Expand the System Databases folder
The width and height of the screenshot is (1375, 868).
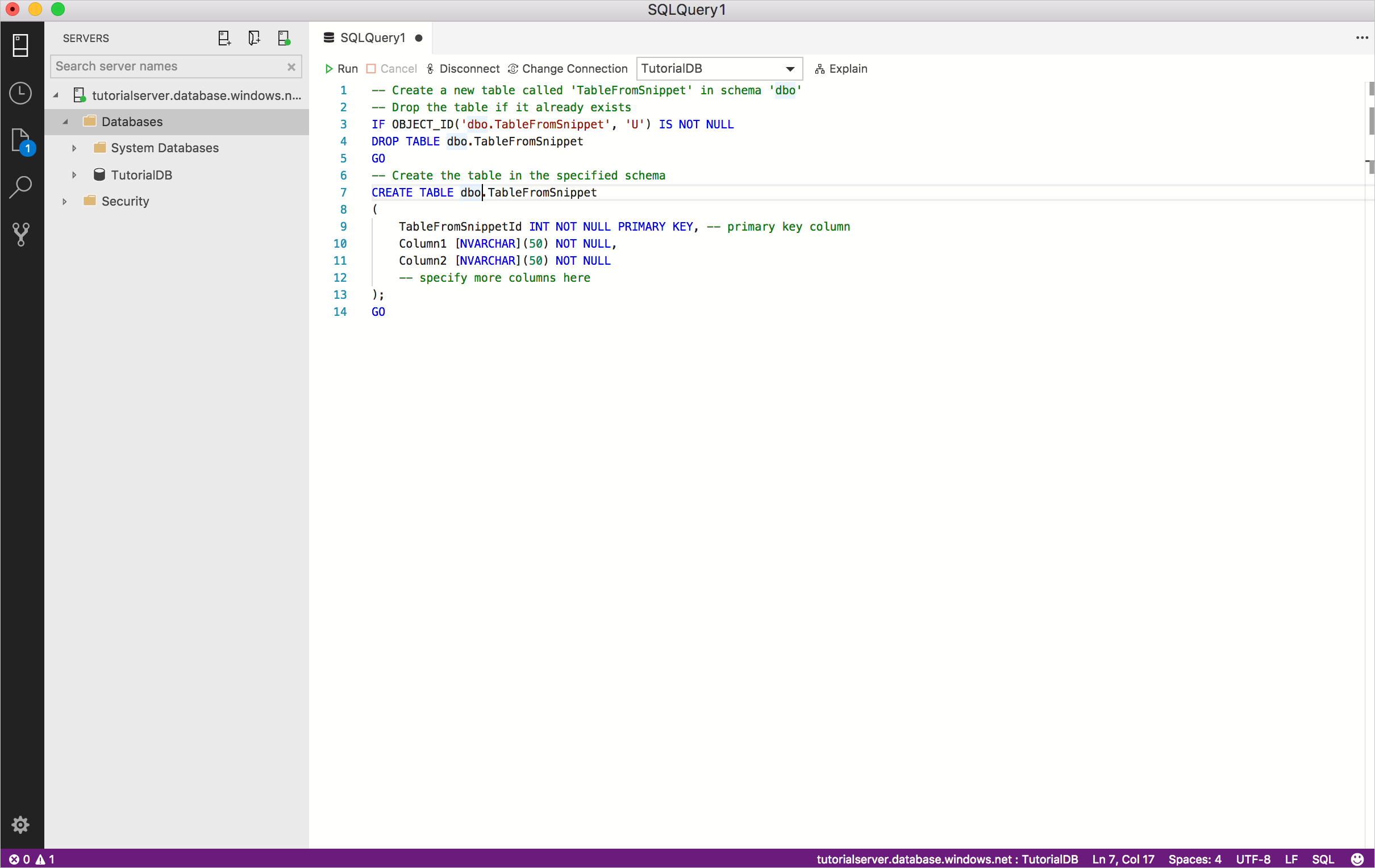coord(75,148)
